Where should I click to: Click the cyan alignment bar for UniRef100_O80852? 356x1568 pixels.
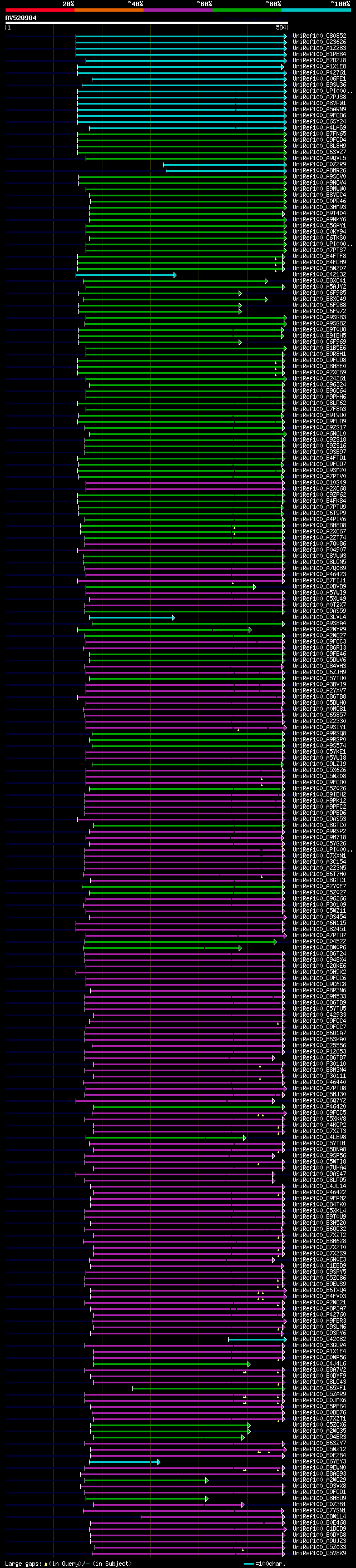pos(181,36)
